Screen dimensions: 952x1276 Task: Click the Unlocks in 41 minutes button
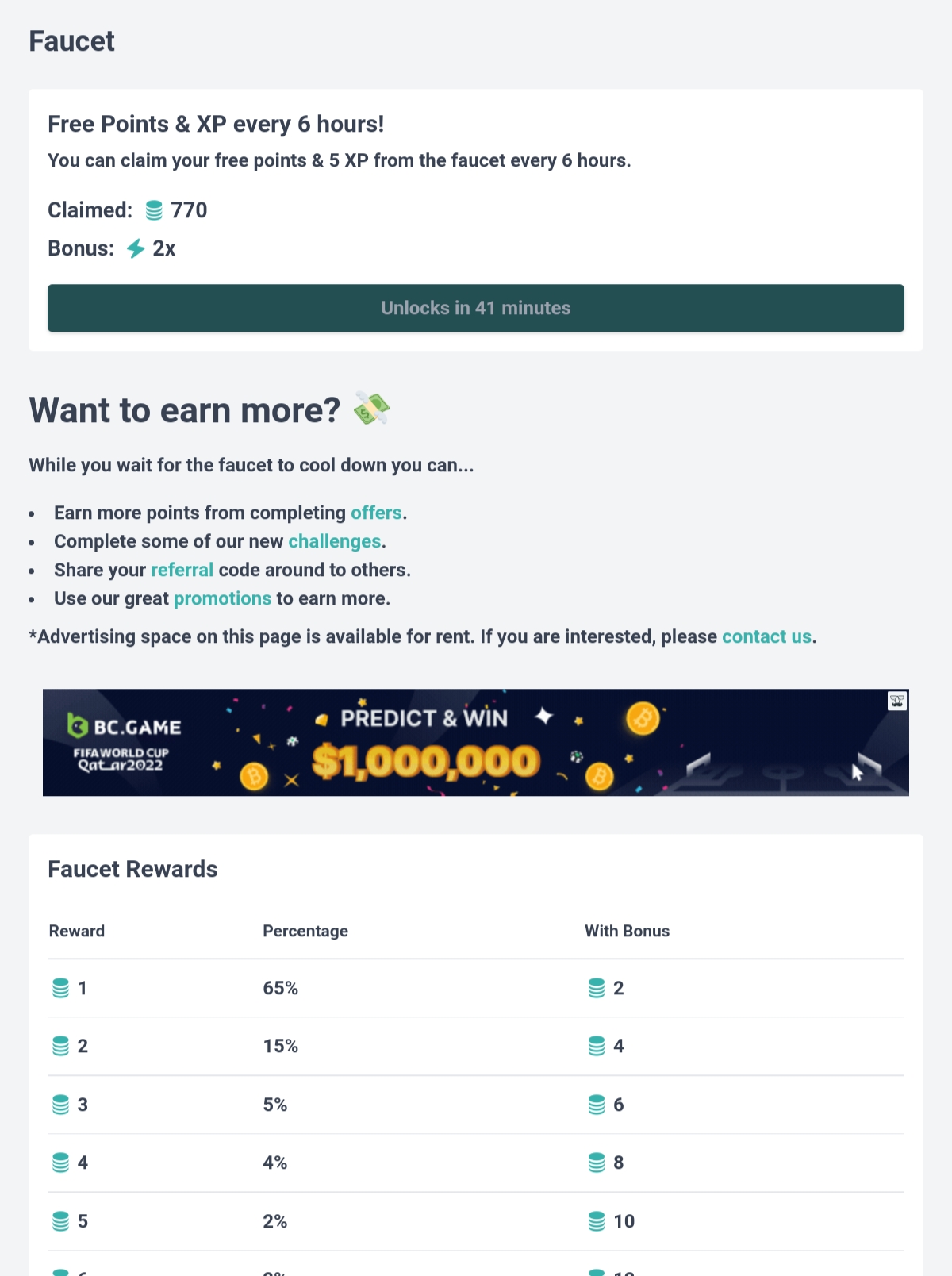(476, 308)
